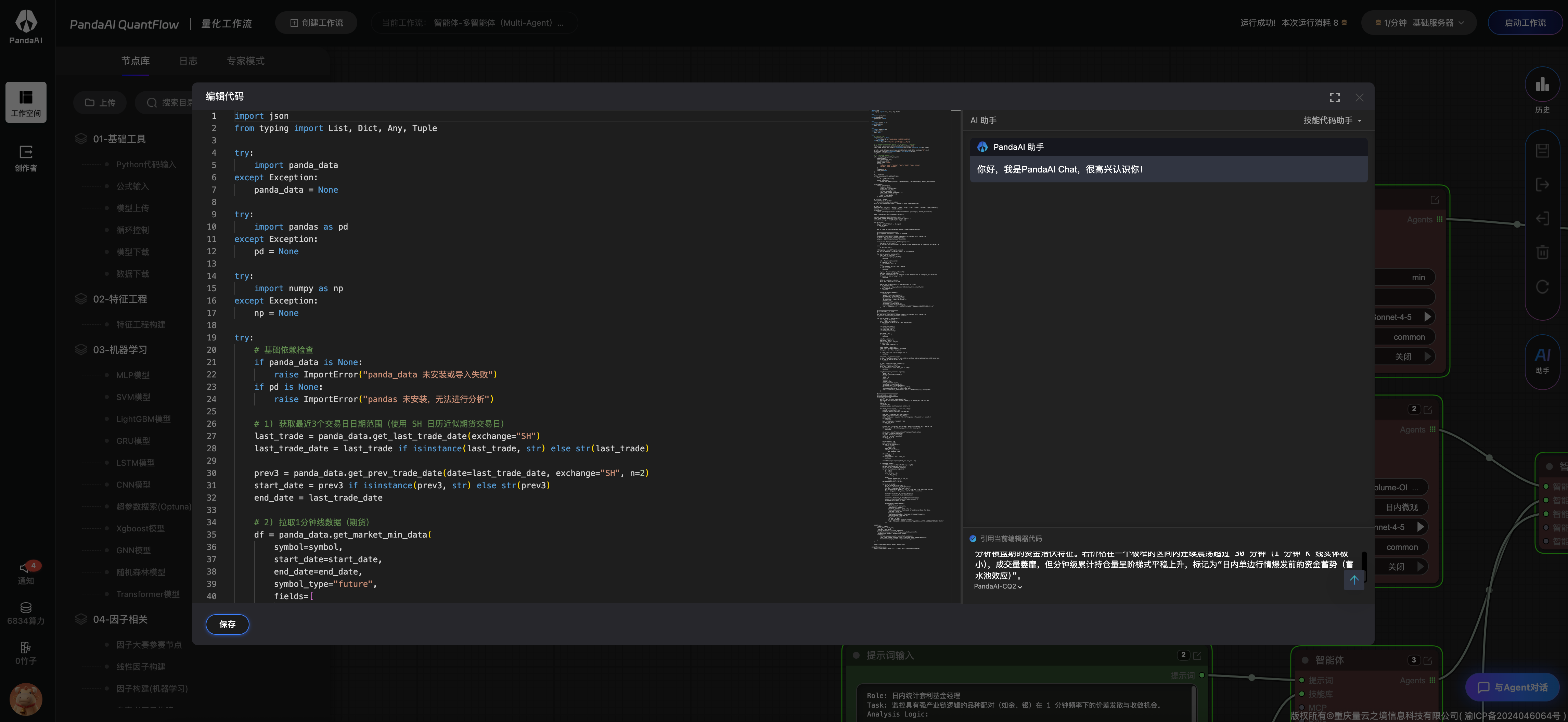Uncheck 引用当前编辑器代码 checkbox

point(973,538)
